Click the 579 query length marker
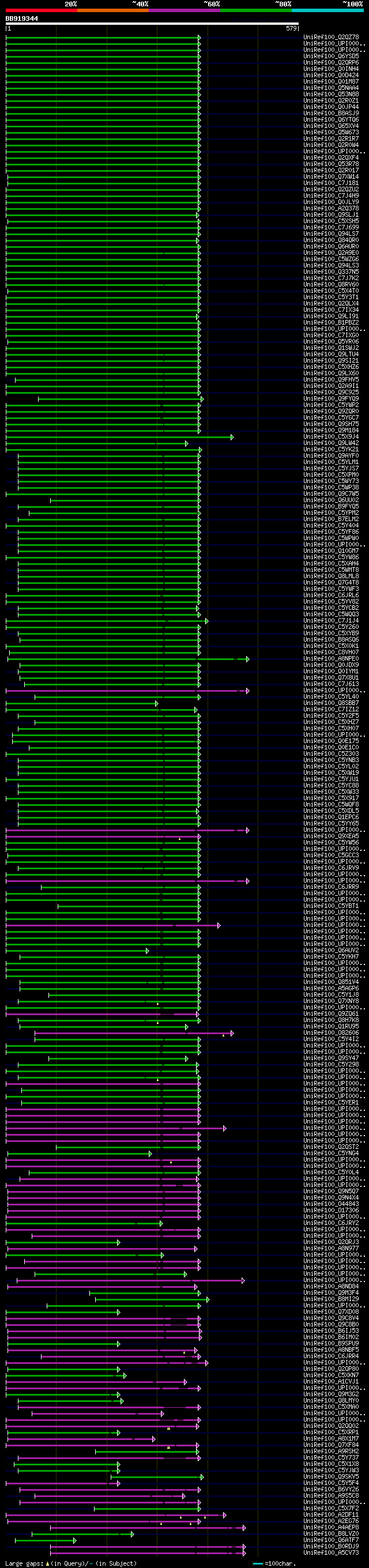 click(291, 29)
